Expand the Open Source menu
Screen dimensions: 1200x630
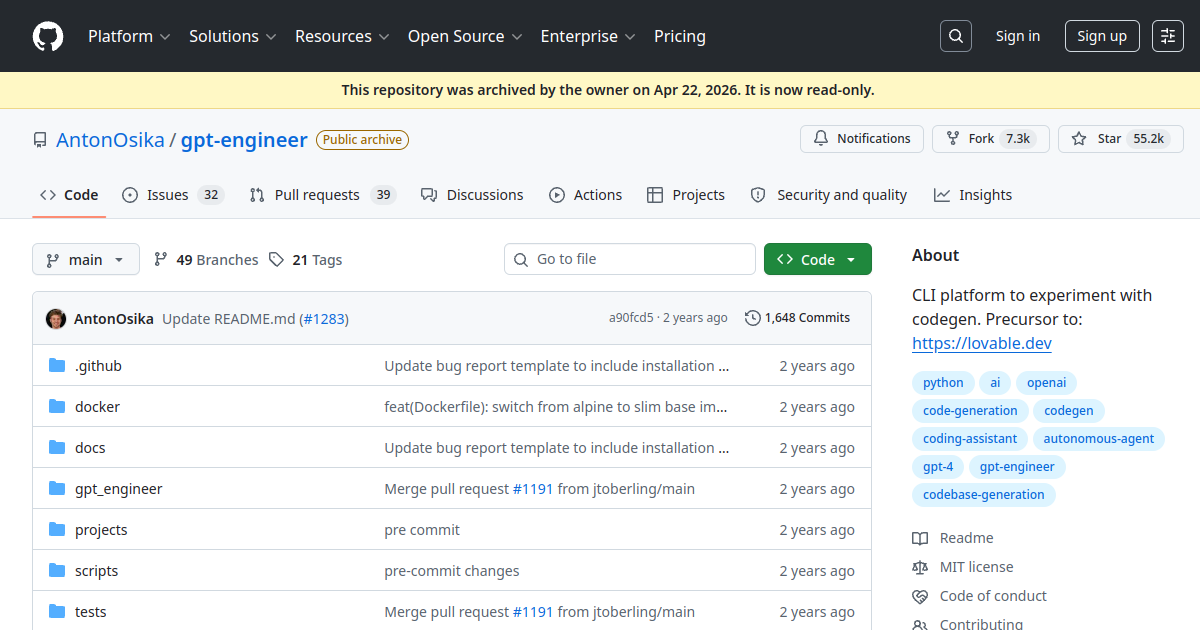tap(465, 36)
